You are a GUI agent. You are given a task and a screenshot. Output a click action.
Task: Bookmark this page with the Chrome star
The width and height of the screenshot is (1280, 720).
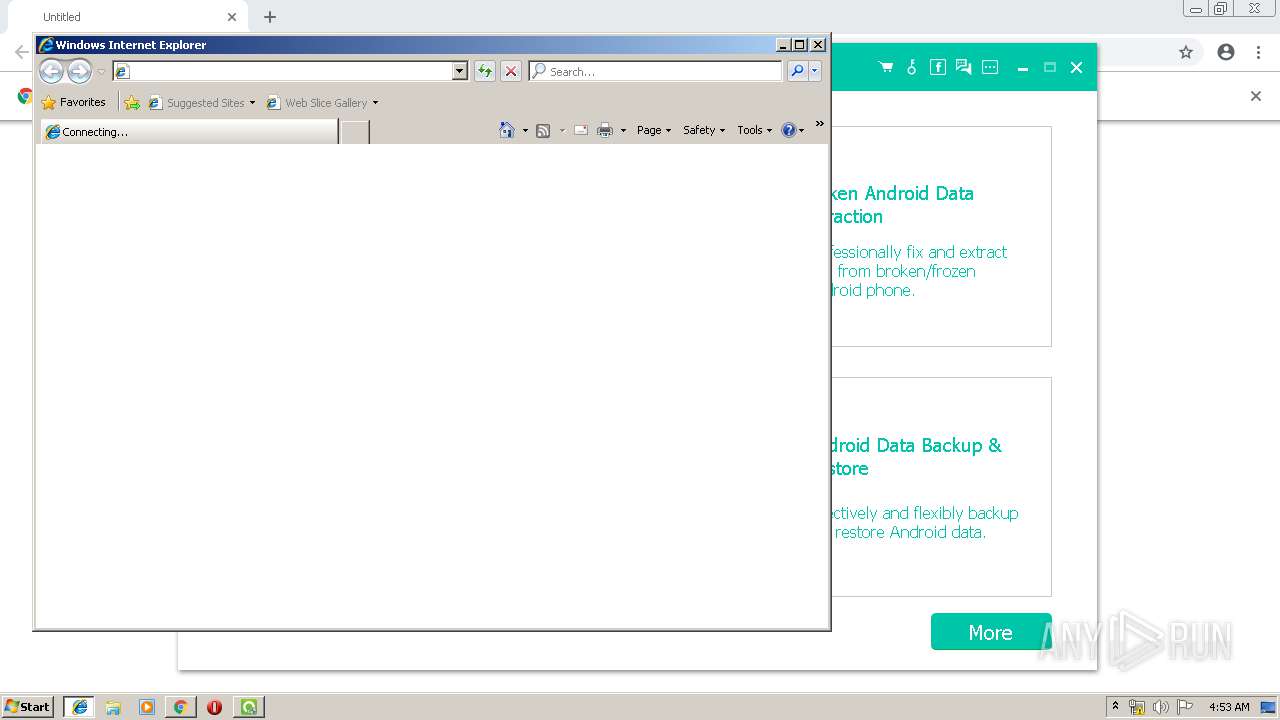[x=1186, y=52]
